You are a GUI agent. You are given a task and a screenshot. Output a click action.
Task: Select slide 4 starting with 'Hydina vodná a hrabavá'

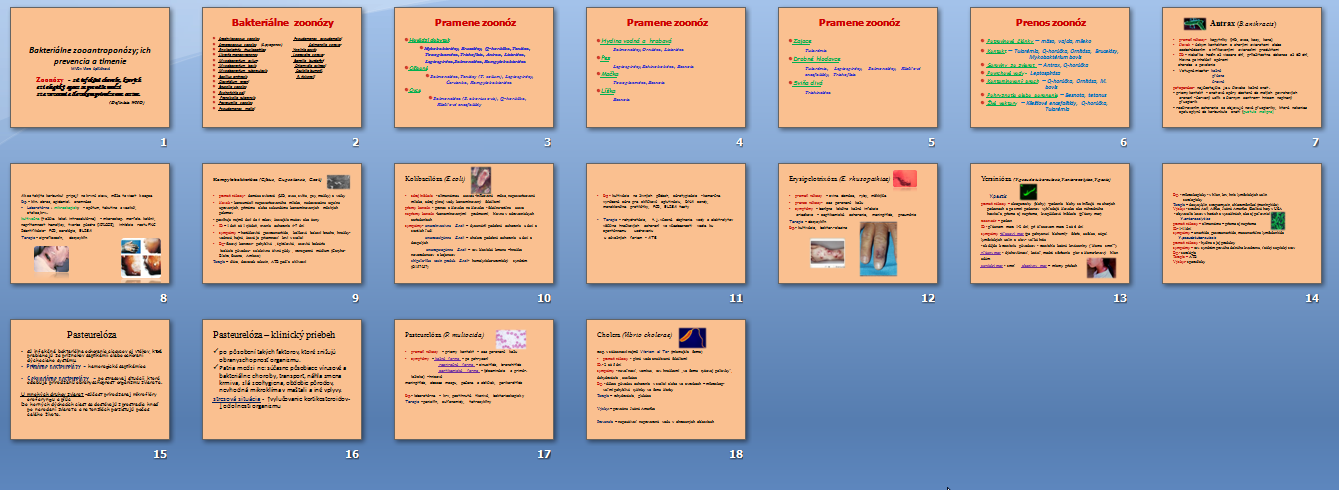(667, 67)
